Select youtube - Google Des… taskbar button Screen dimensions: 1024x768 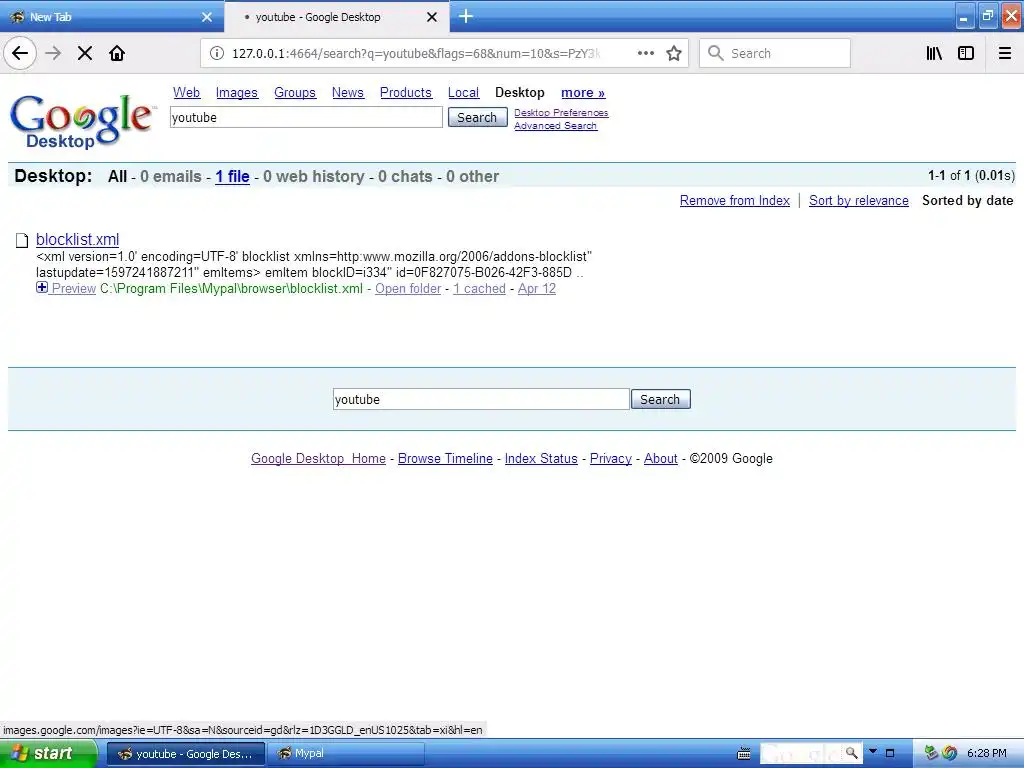[x=185, y=754]
